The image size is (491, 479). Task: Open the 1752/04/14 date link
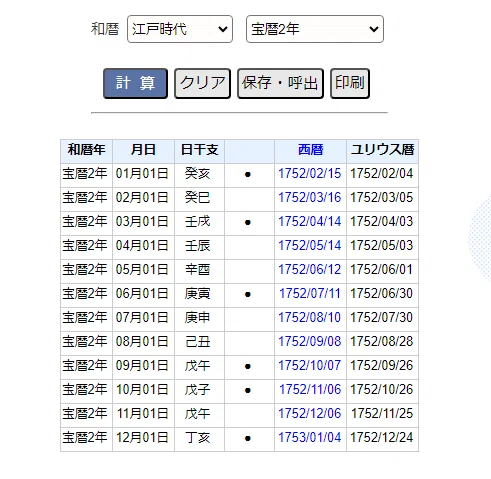(x=310, y=222)
